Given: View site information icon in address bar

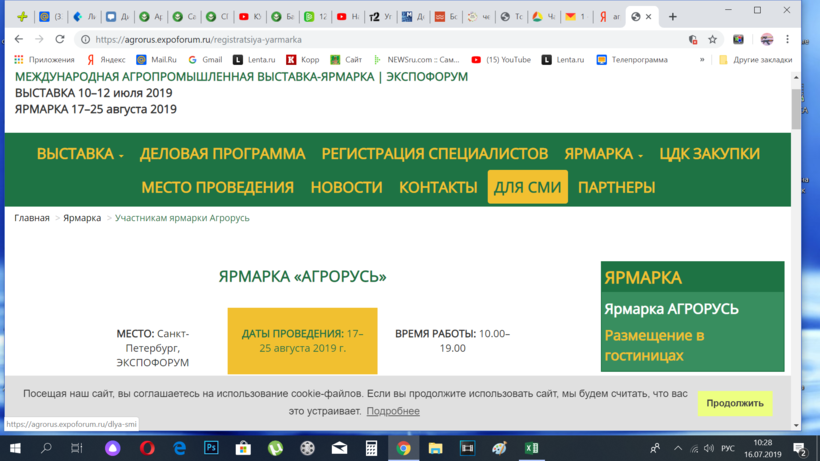Looking at the screenshot, I should coord(85,39).
